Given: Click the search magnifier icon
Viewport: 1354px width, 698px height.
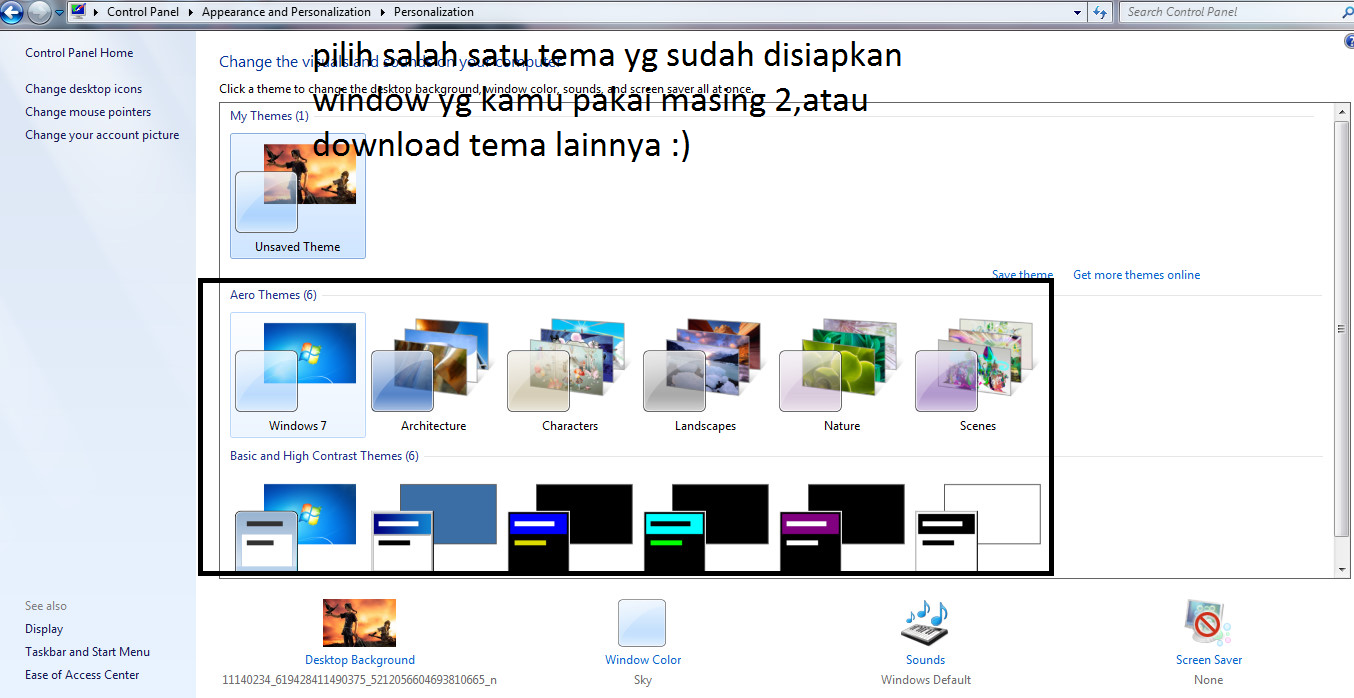Looking at the screenshot, I should (1346, 12).
